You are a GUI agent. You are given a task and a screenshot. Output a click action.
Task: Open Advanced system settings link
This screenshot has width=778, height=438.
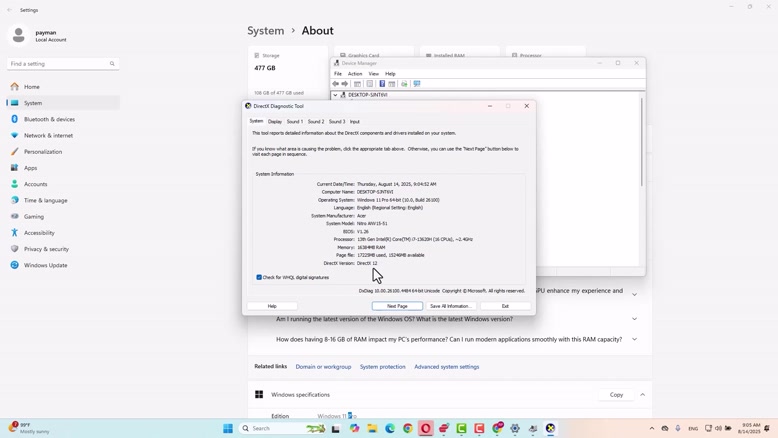point(447,367)
